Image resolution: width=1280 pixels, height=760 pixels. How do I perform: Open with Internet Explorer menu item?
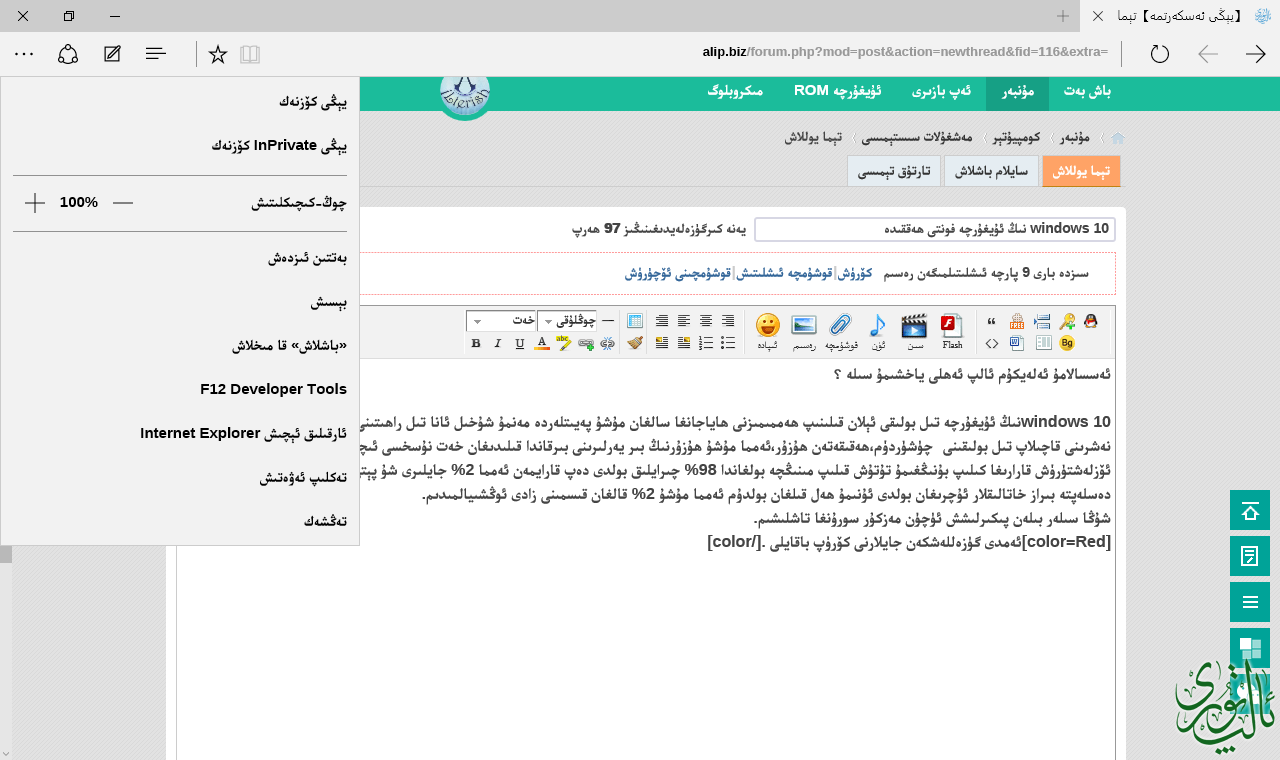(180, 433)
